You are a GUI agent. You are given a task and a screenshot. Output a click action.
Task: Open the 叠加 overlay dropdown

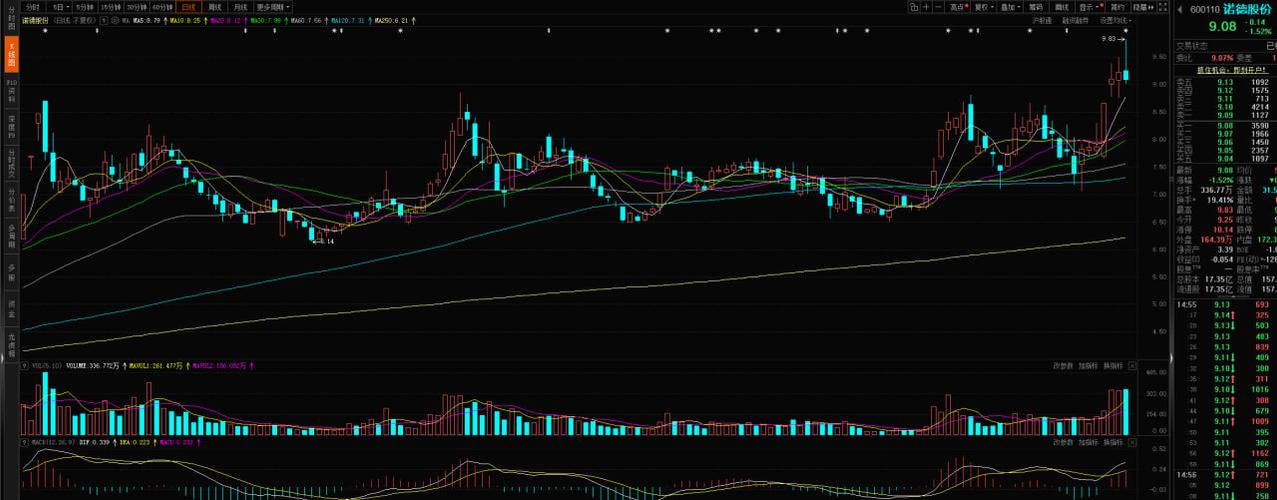pyautogui.click(x=1011, y=6)
